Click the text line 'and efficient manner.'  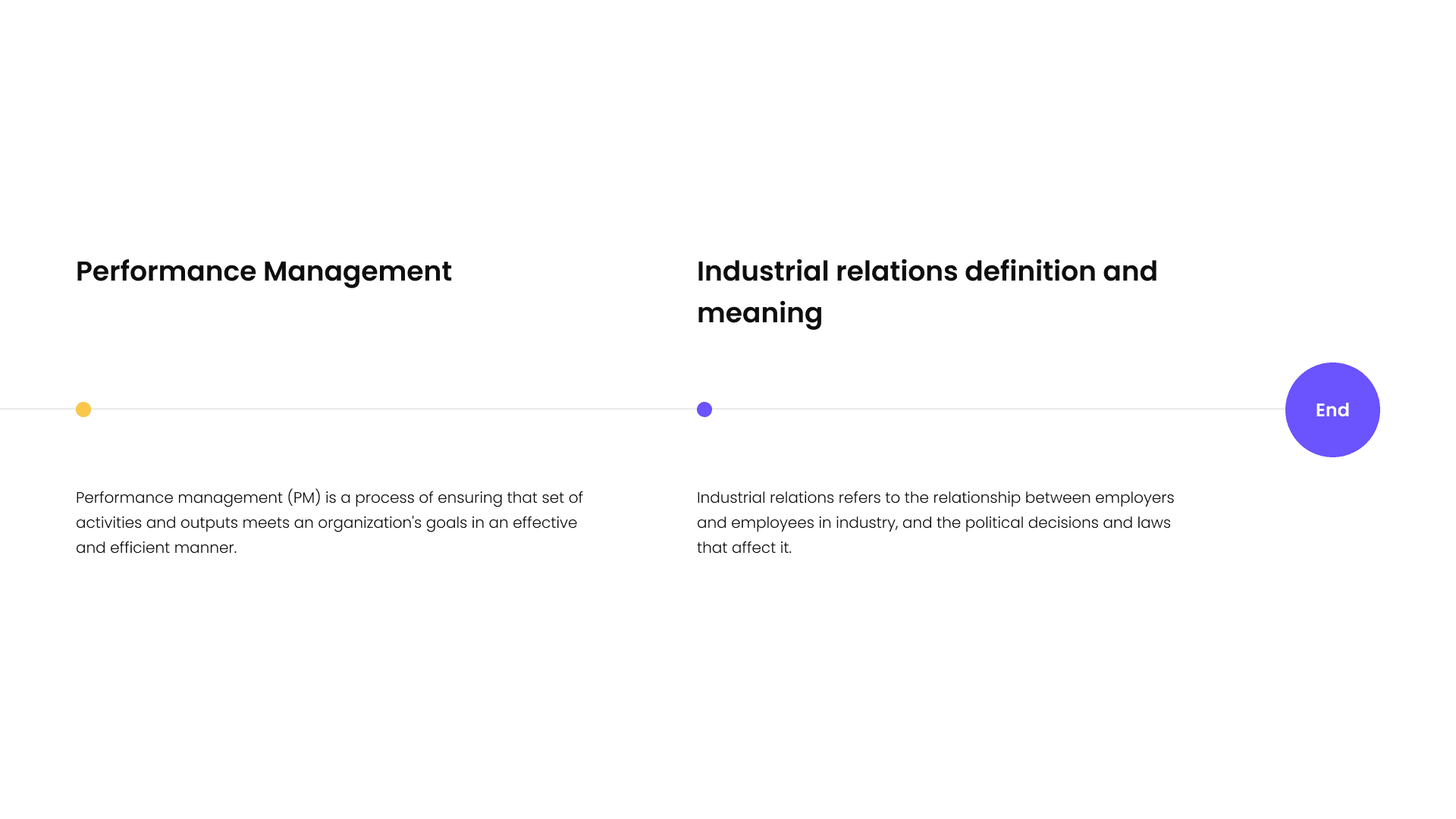[x=156, y=548]
